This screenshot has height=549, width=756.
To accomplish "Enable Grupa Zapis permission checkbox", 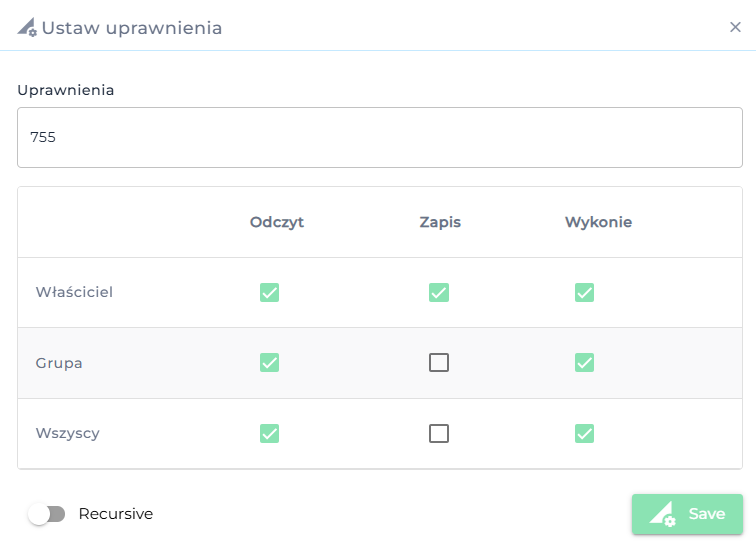I will tap(439, 363).
